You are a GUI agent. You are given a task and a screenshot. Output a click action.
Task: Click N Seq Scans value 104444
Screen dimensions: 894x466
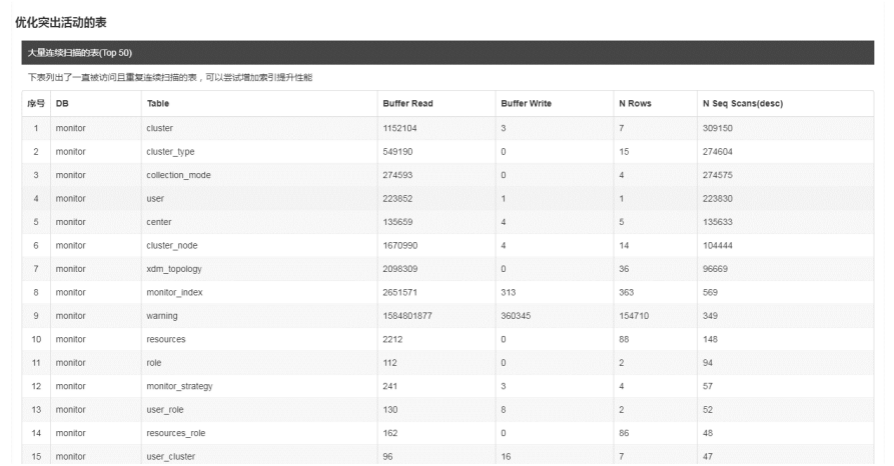coord(717,245)
